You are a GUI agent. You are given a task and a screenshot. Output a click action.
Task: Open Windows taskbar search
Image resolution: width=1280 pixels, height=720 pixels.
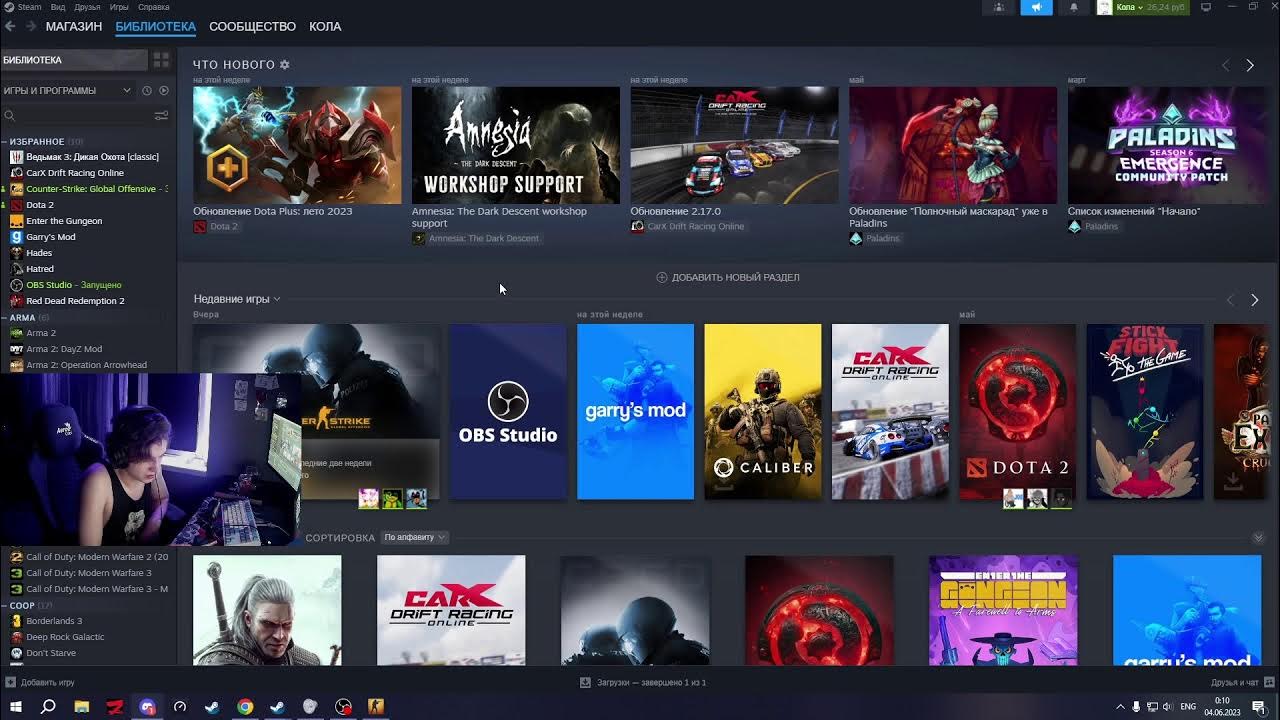click(48, 707)
